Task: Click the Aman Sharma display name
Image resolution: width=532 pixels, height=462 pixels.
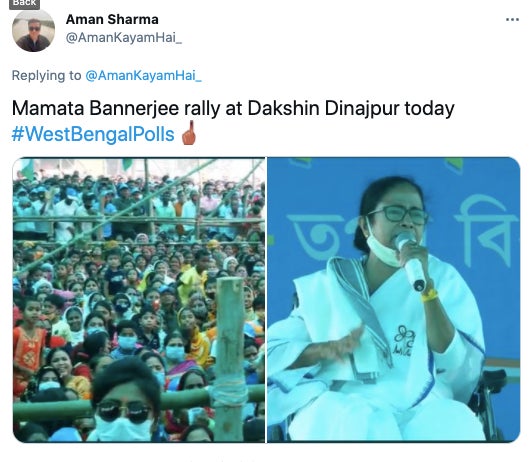Action: coord(112,19)
